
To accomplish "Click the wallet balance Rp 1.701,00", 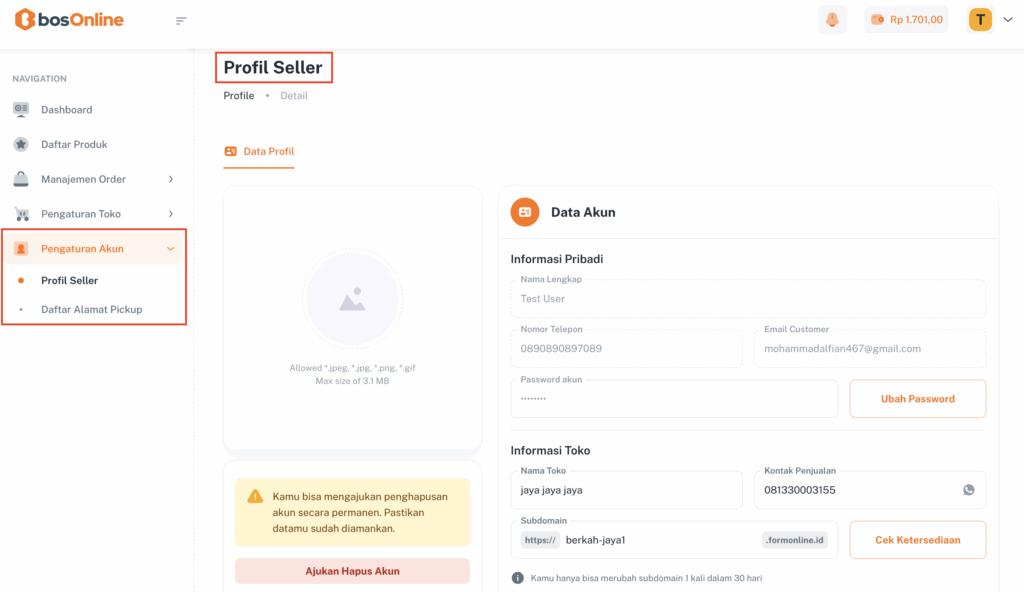I will 907,20.
